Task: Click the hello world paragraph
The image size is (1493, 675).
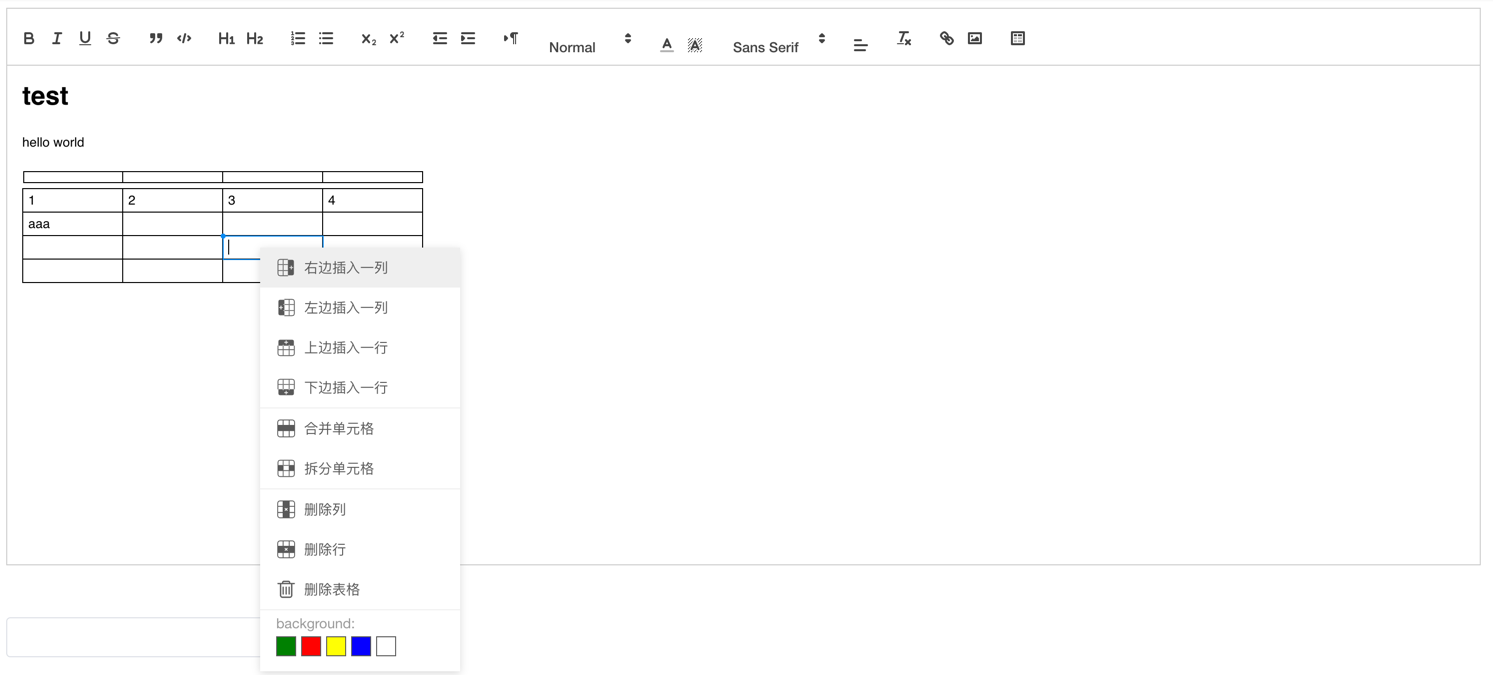Action: (x=53, y=142)
